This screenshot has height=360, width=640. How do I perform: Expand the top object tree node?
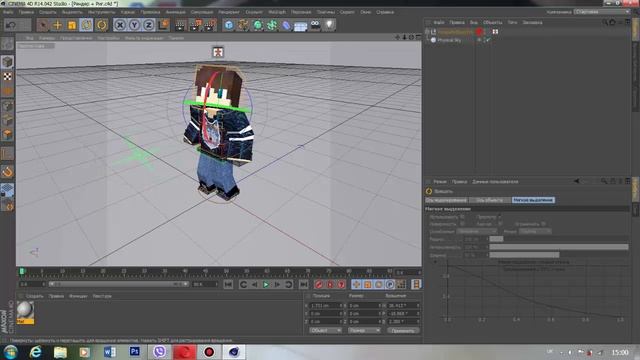tap(427, 31)
